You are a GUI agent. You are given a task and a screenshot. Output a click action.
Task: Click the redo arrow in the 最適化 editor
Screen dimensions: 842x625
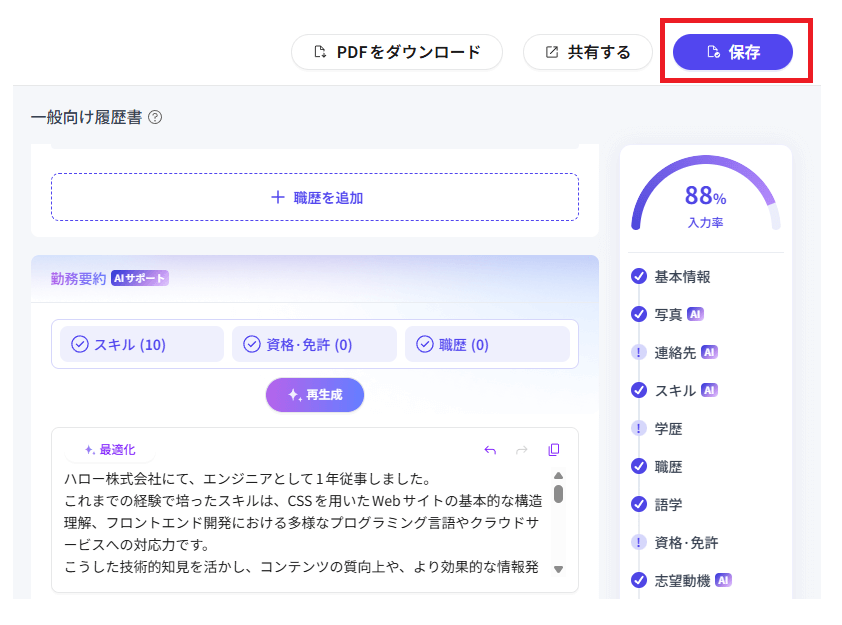pos(519,451)
